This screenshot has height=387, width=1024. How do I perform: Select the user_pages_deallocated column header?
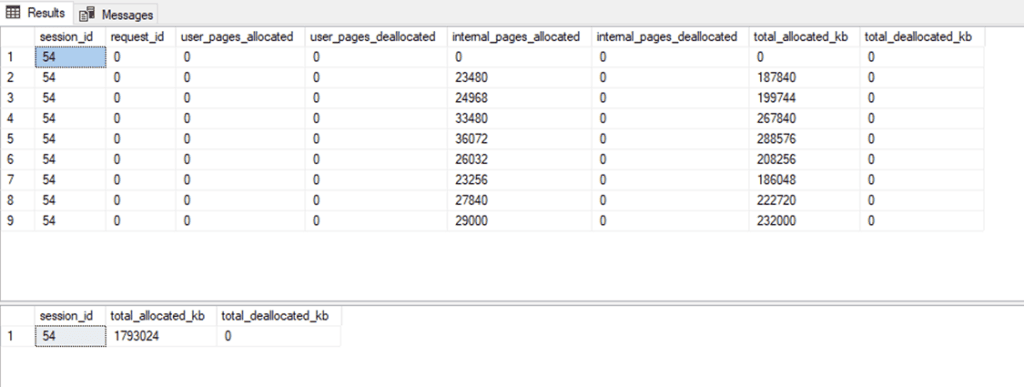377,38
